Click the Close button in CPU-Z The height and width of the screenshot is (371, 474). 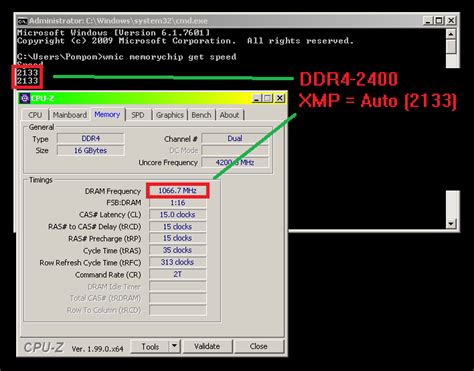click(259, 347)
